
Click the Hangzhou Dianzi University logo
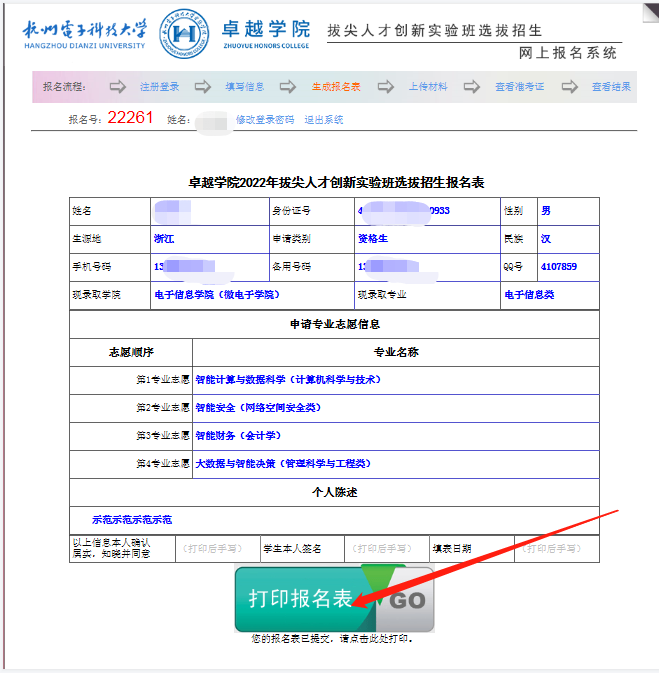click(x=85, y=34)
